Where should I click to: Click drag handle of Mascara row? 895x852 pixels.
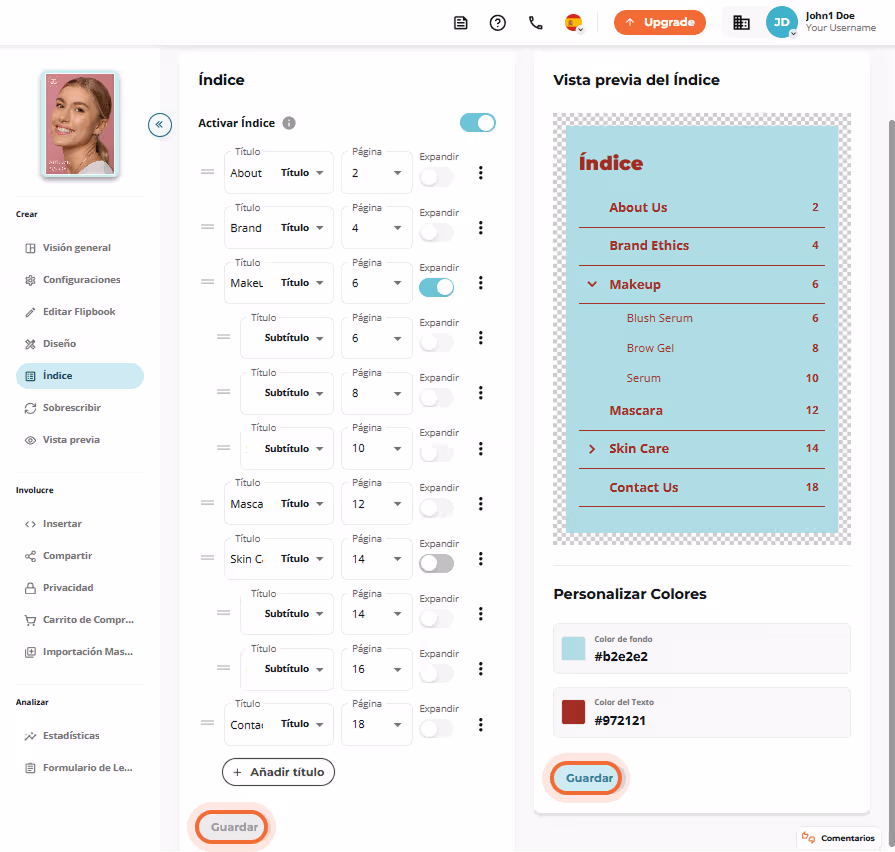[208, 503]
